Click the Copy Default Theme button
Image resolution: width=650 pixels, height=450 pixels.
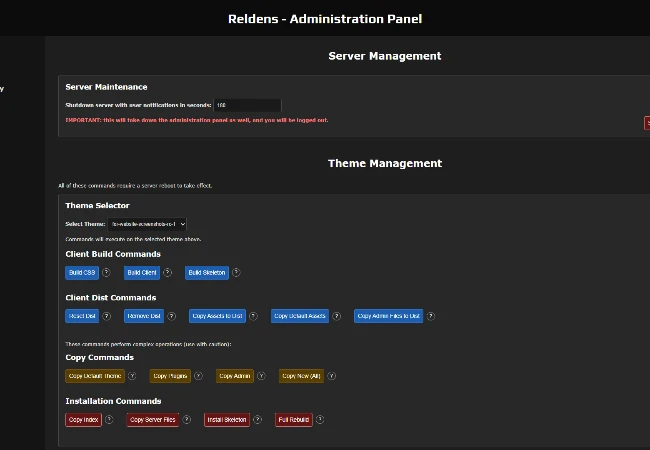click(x=95, y=376)
